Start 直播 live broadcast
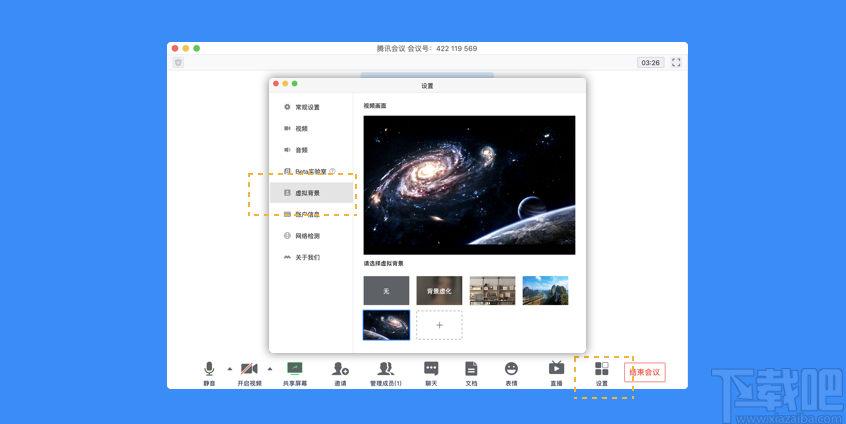The width and height of the screenshot is (846, 424). pyautogui.click(x=556, y=373)
